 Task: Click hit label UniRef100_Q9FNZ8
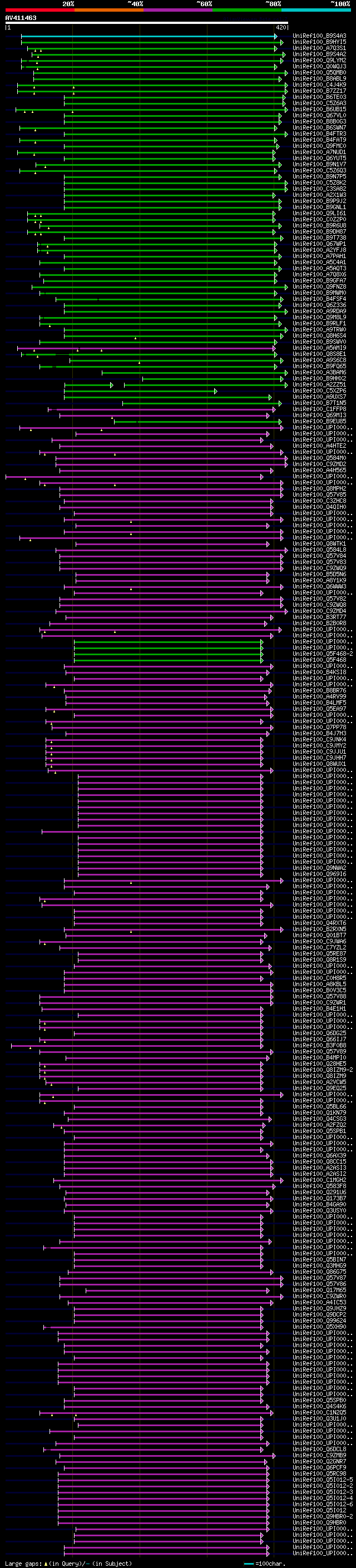click(x=319, y=286)
